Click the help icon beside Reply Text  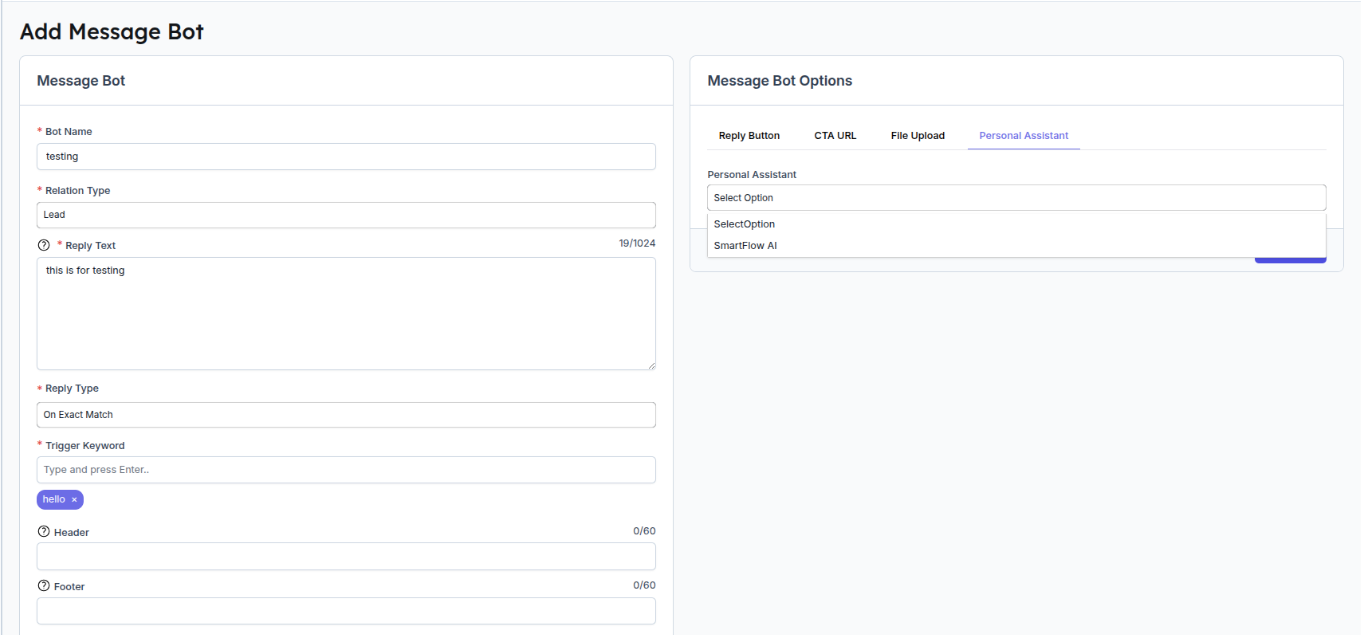click(43, 245)
